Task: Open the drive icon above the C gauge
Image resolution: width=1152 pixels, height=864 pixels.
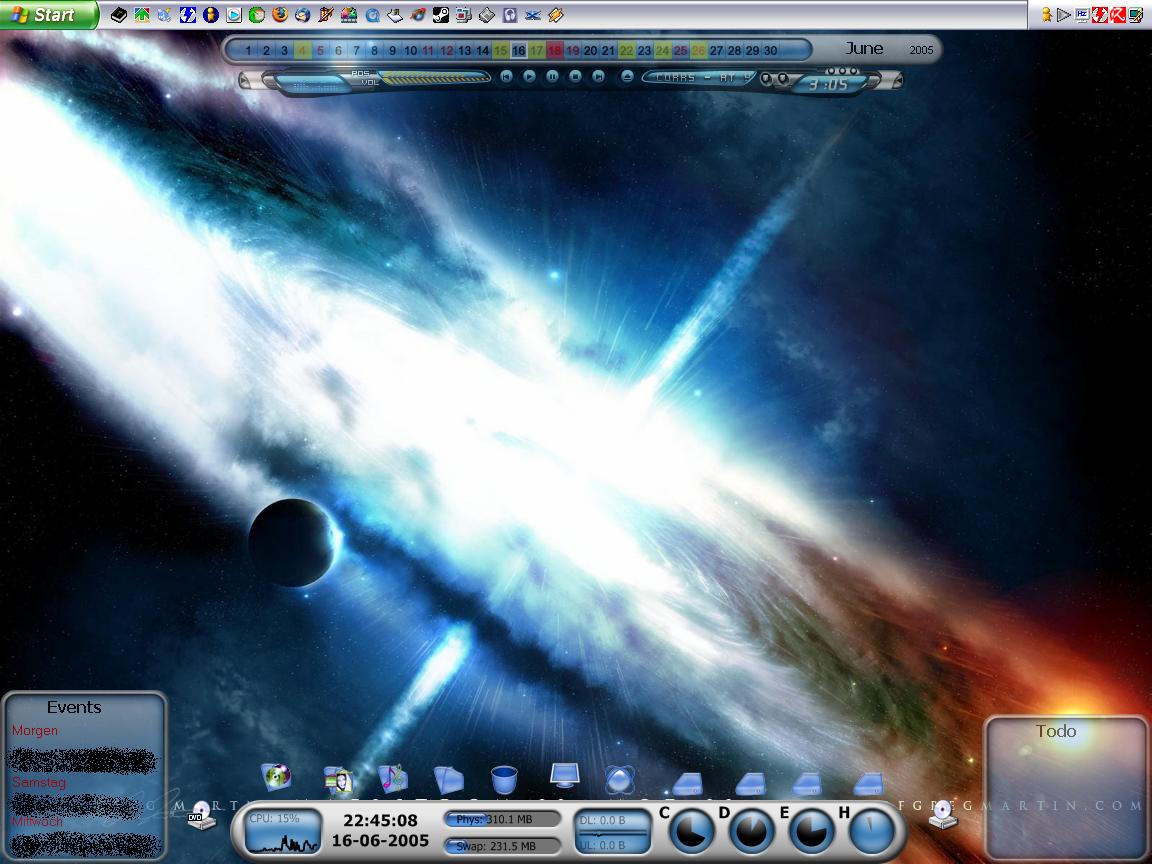Action: (x=688, y=784)
